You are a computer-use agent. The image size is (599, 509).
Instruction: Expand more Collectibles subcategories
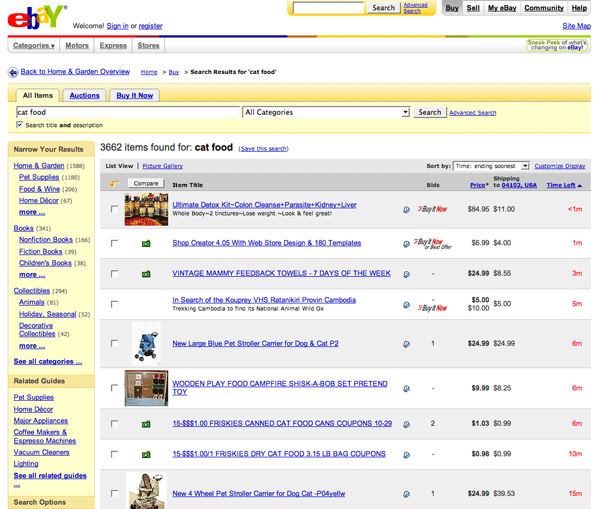click(x=32, y=346)
